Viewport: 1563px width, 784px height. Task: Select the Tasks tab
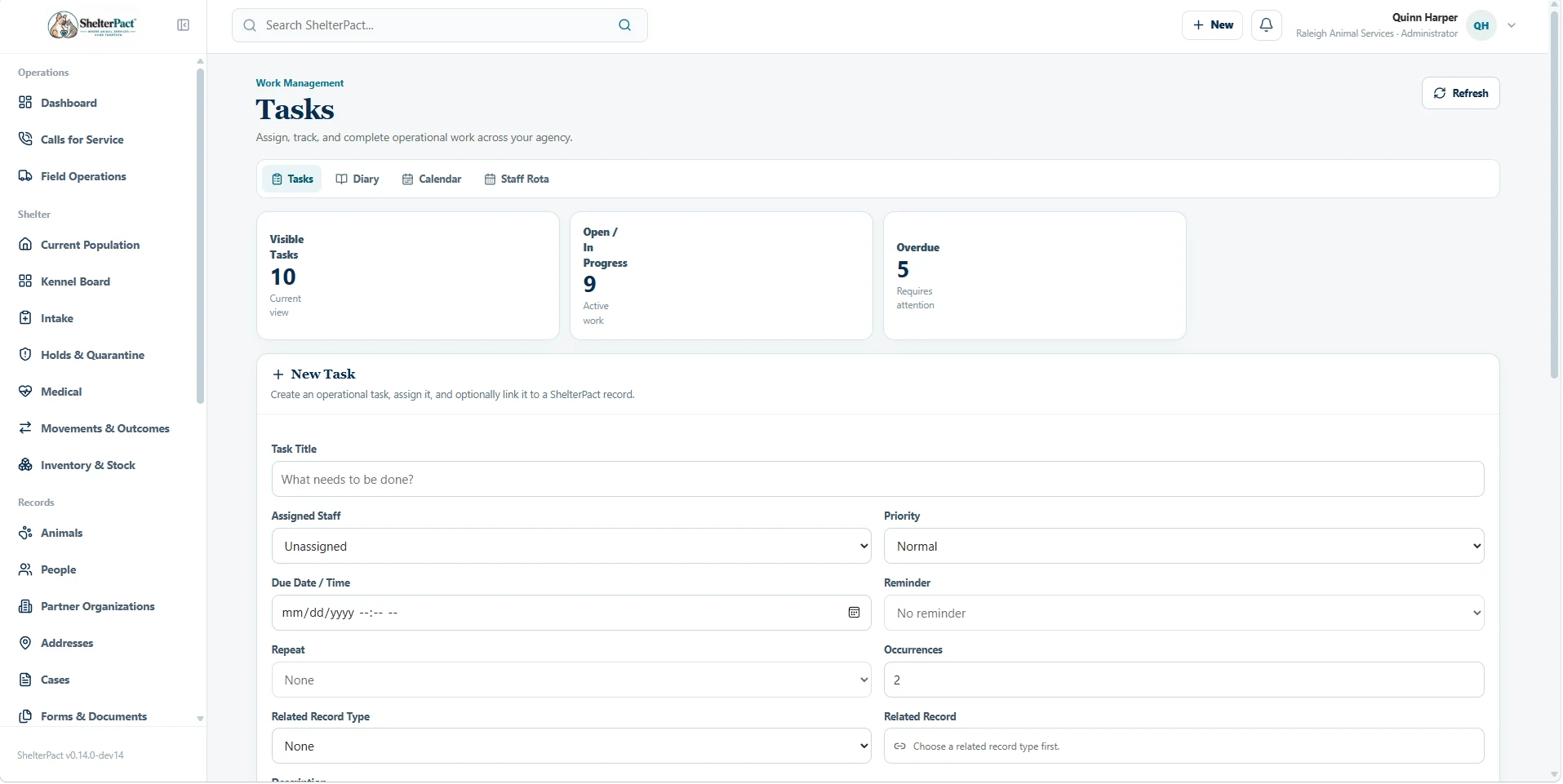(292, 179)
